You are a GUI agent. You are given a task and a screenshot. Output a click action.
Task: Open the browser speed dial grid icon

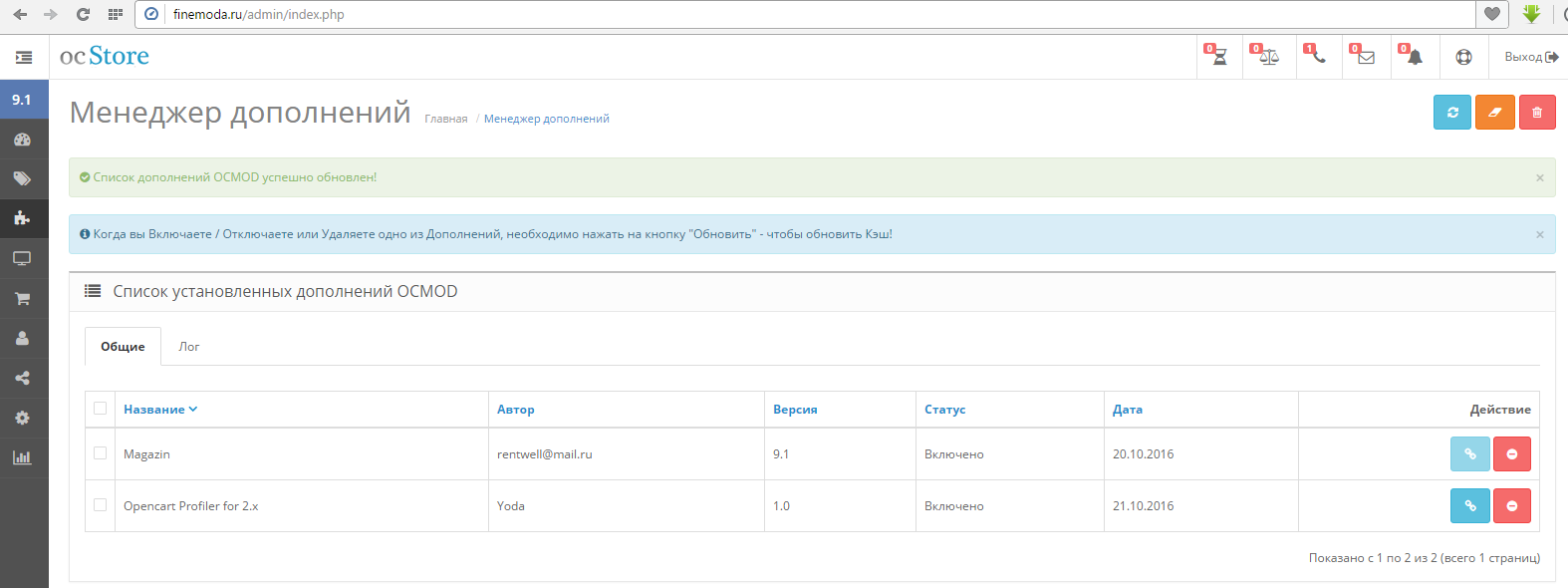pyautogui.click(x=116, y=14)
